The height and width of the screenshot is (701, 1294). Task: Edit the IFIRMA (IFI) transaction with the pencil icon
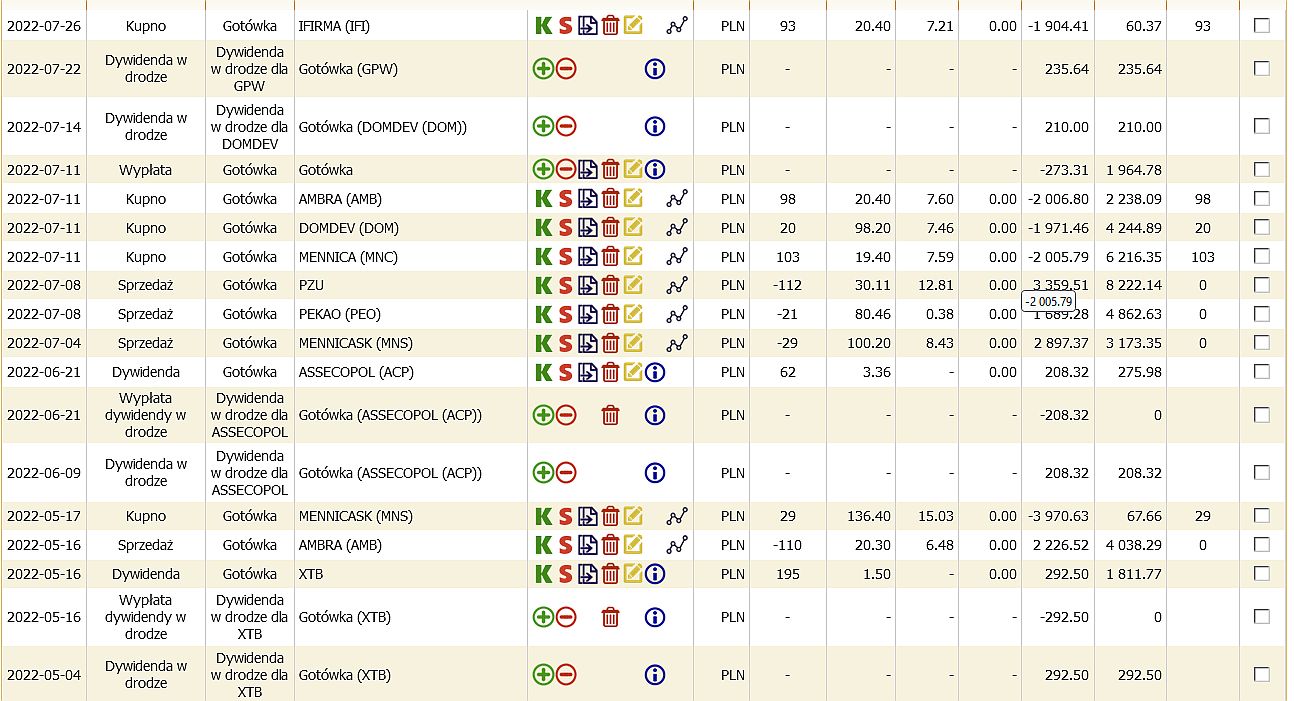coord(632,26)
